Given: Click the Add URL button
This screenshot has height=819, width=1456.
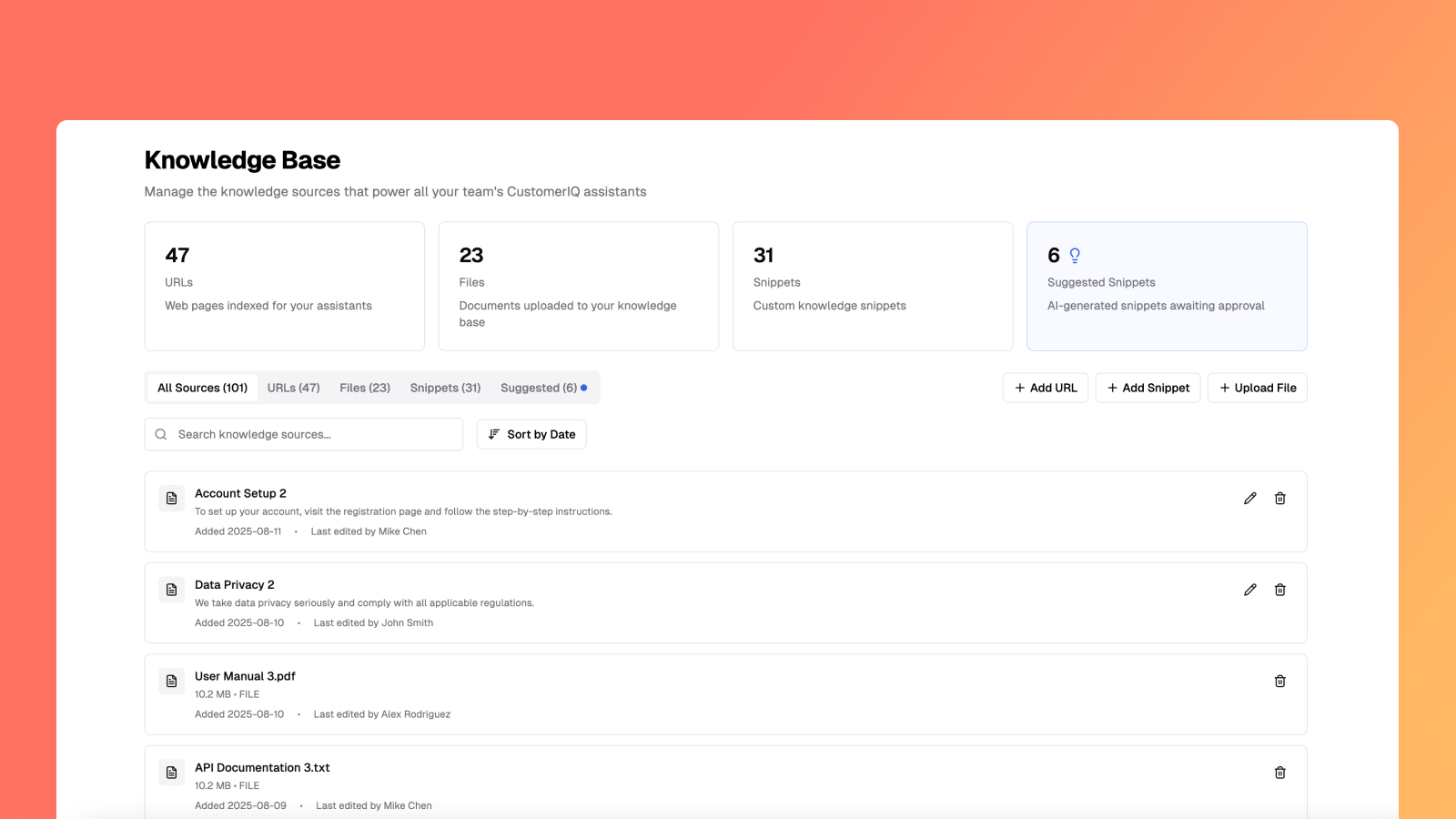Looking at the screenshot, I should click(x=1046, y=388).
